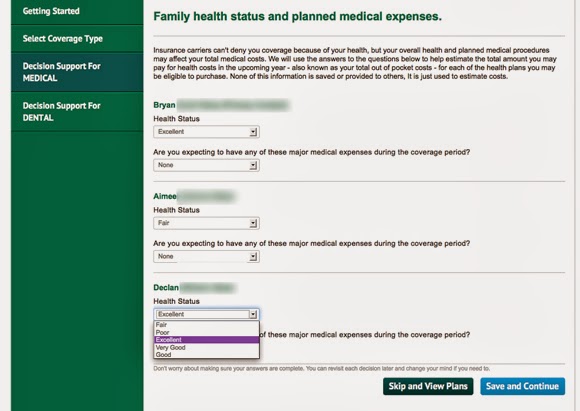Select highlighted Excellent option for Declan
The image size is (580, 411).
tap(206, 340)
